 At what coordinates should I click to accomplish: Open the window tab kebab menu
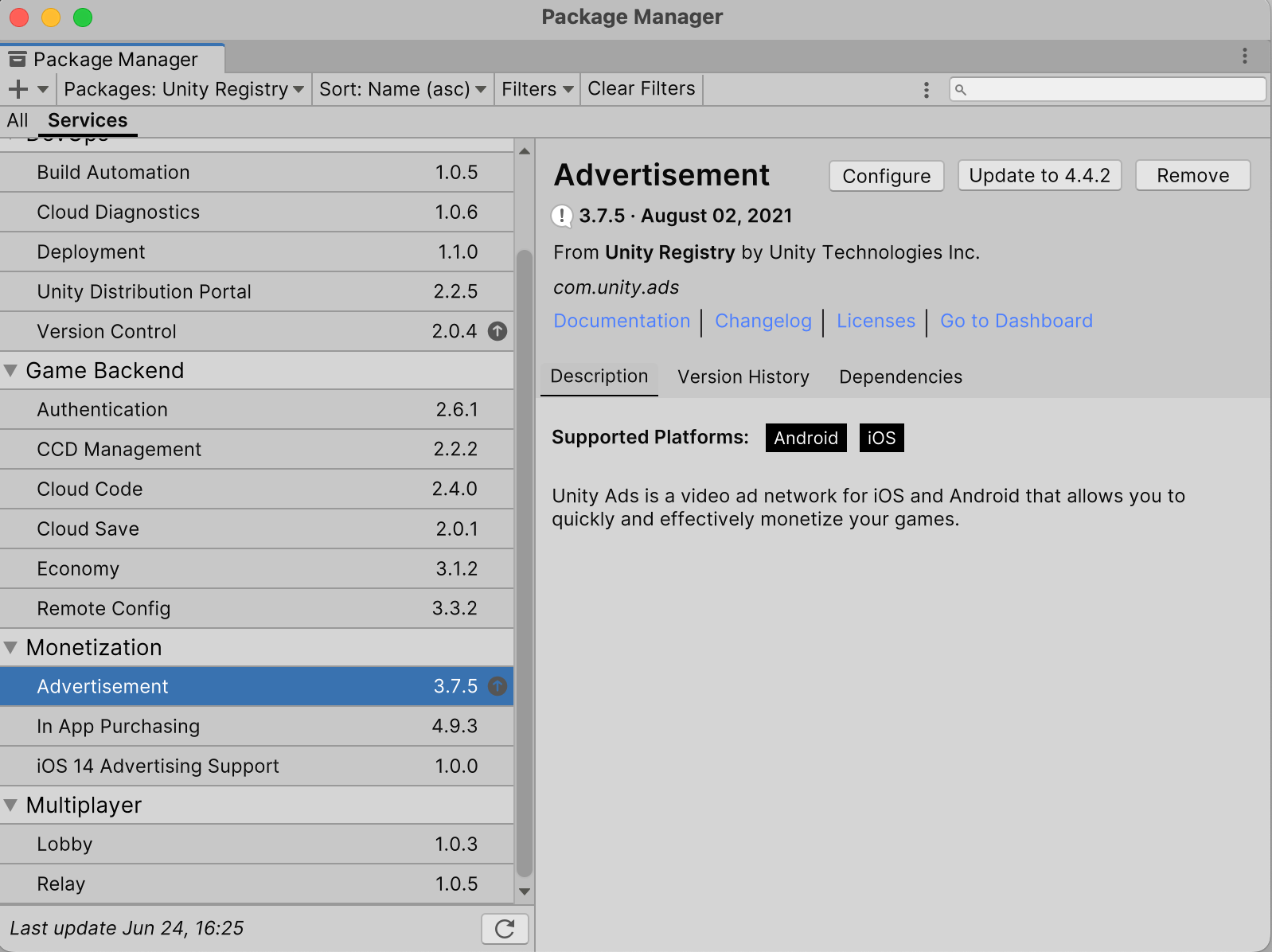tap(1244, 56)
